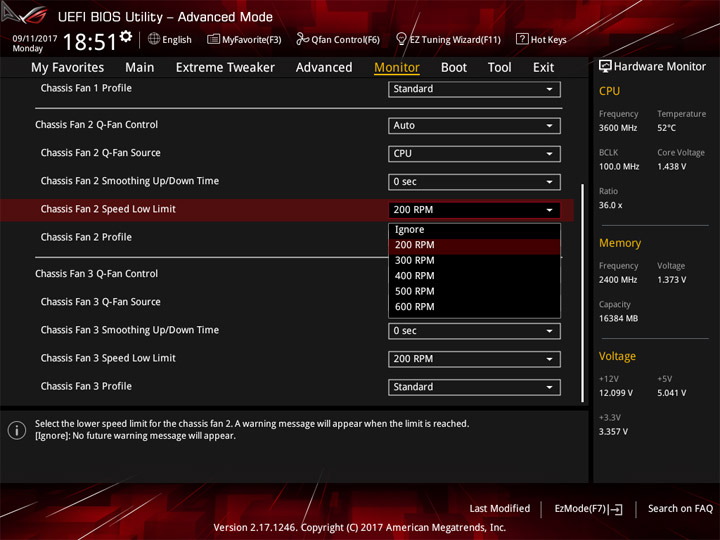Click the memory voltage 1.373 V value

tap(671, 280)
